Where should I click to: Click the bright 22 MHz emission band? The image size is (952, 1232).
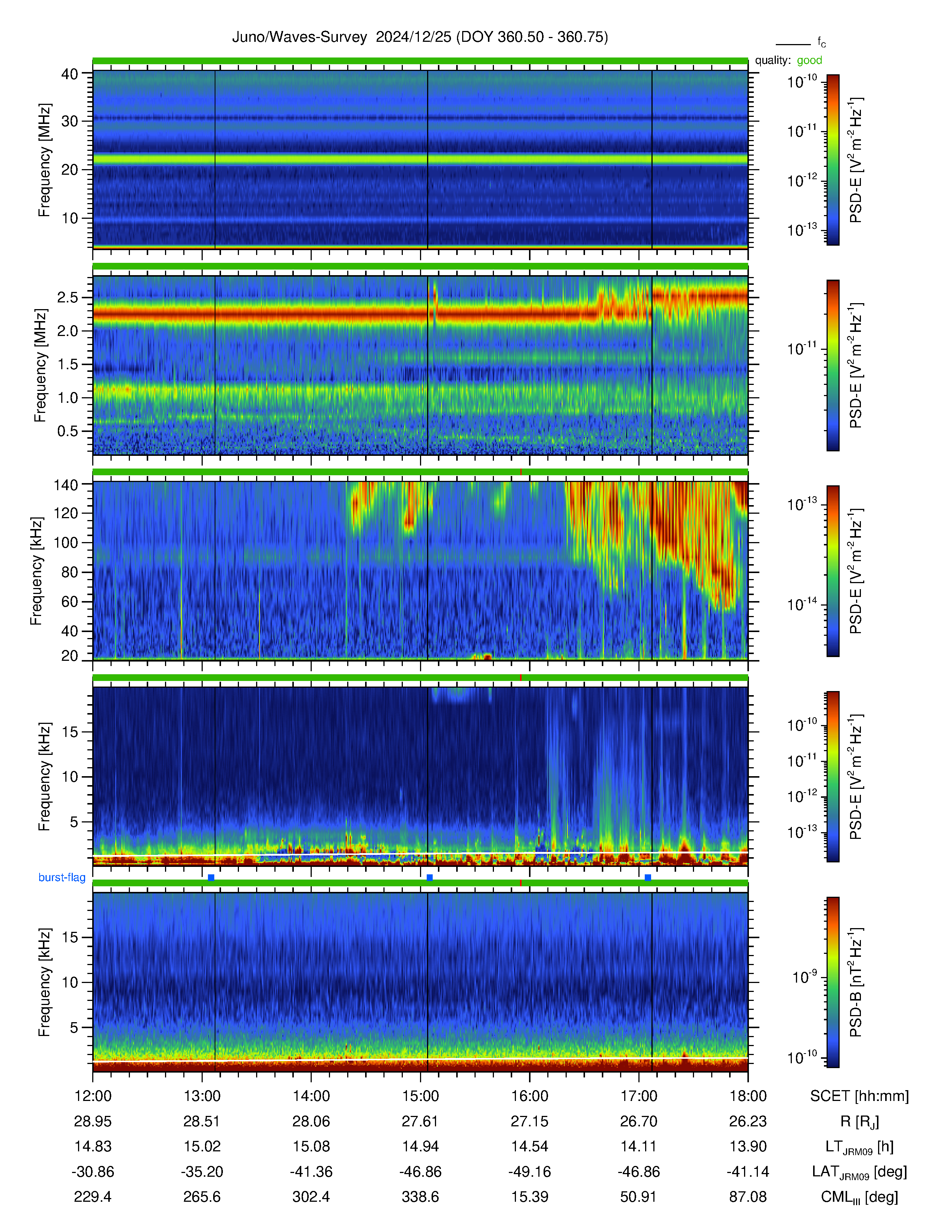pyautogui.click(x=420, y=160)
